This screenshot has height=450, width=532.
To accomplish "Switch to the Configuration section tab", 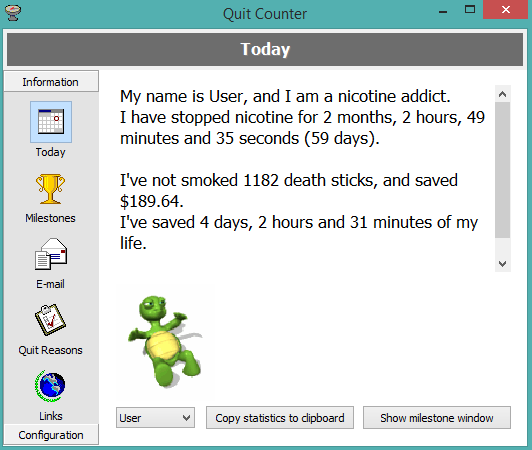I will coord(51,435).
